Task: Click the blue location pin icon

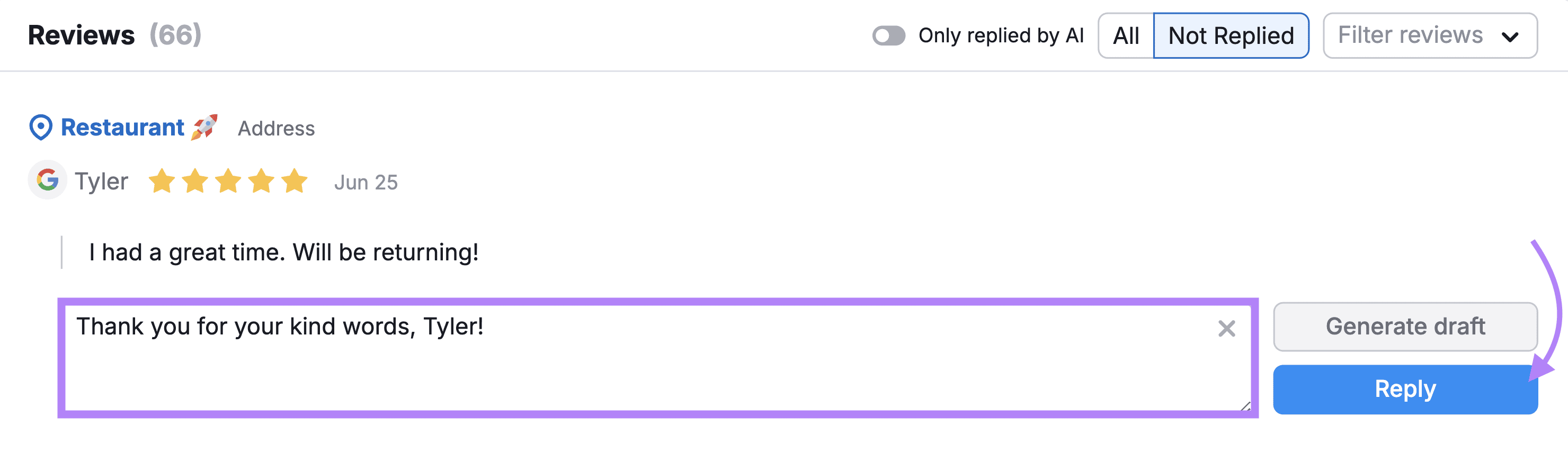Action: [x=40, y=126]
